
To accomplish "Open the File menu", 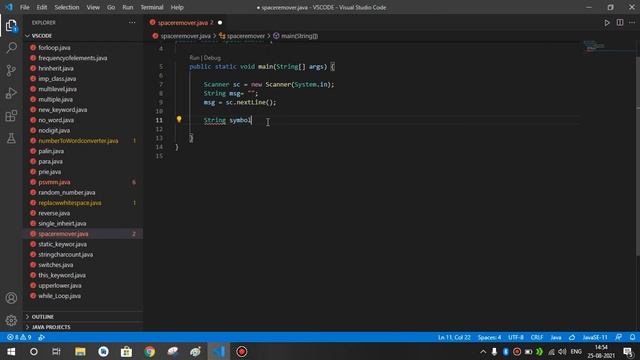I will pyautogui.click(x=24, y=7).
